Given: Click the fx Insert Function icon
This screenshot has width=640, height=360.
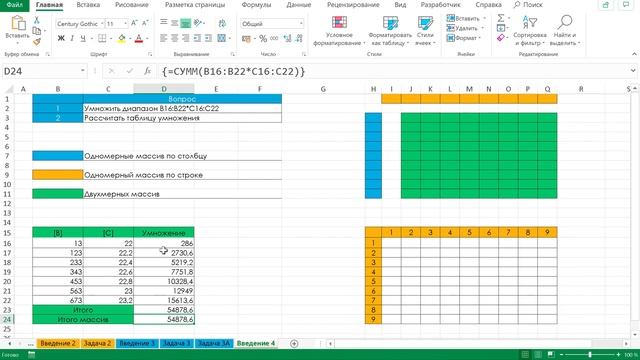Looking at the screenshot, I should (147, 71).
